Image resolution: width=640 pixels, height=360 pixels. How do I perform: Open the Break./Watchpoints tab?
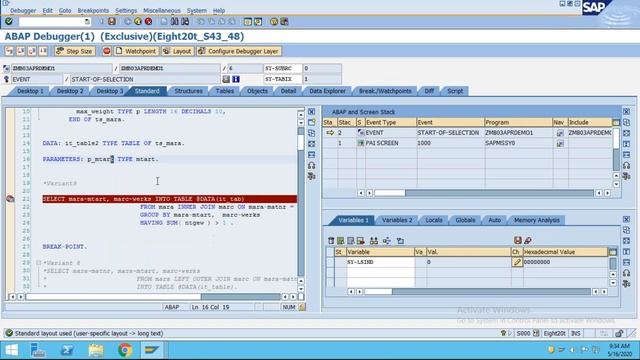pyautogui.click(x=385, y=91)
